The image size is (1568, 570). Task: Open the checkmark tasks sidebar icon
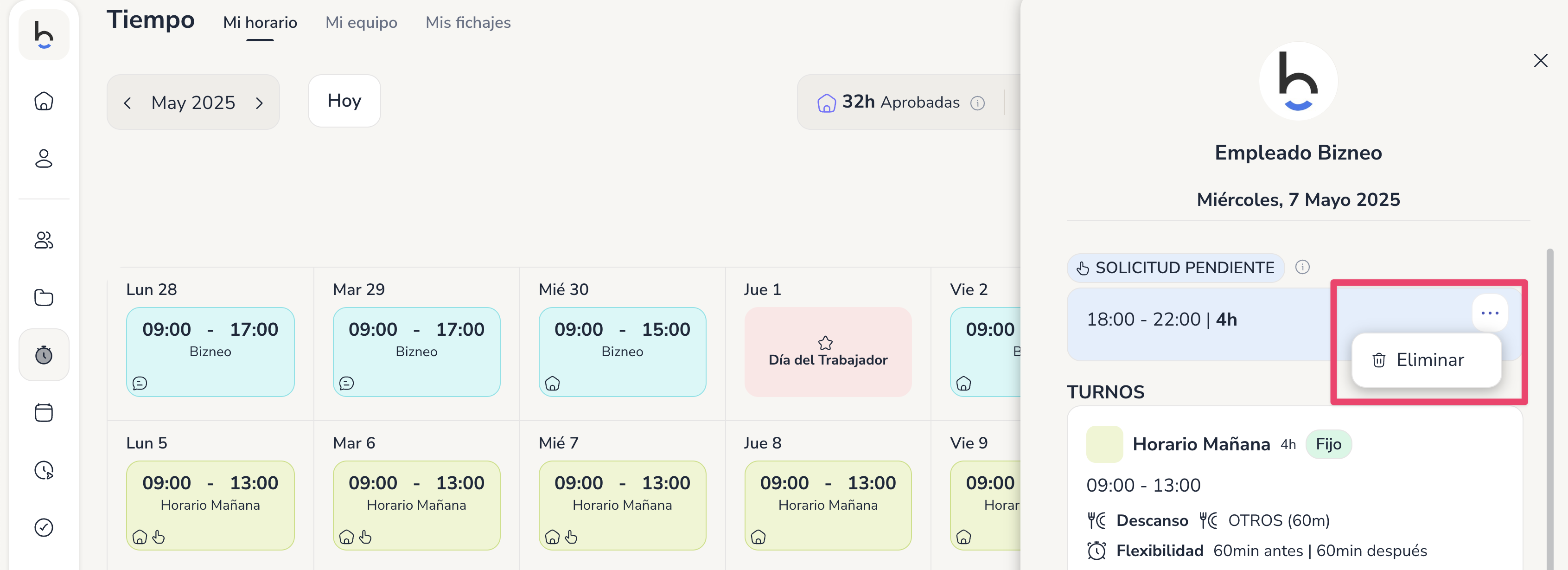pos(44,527)
